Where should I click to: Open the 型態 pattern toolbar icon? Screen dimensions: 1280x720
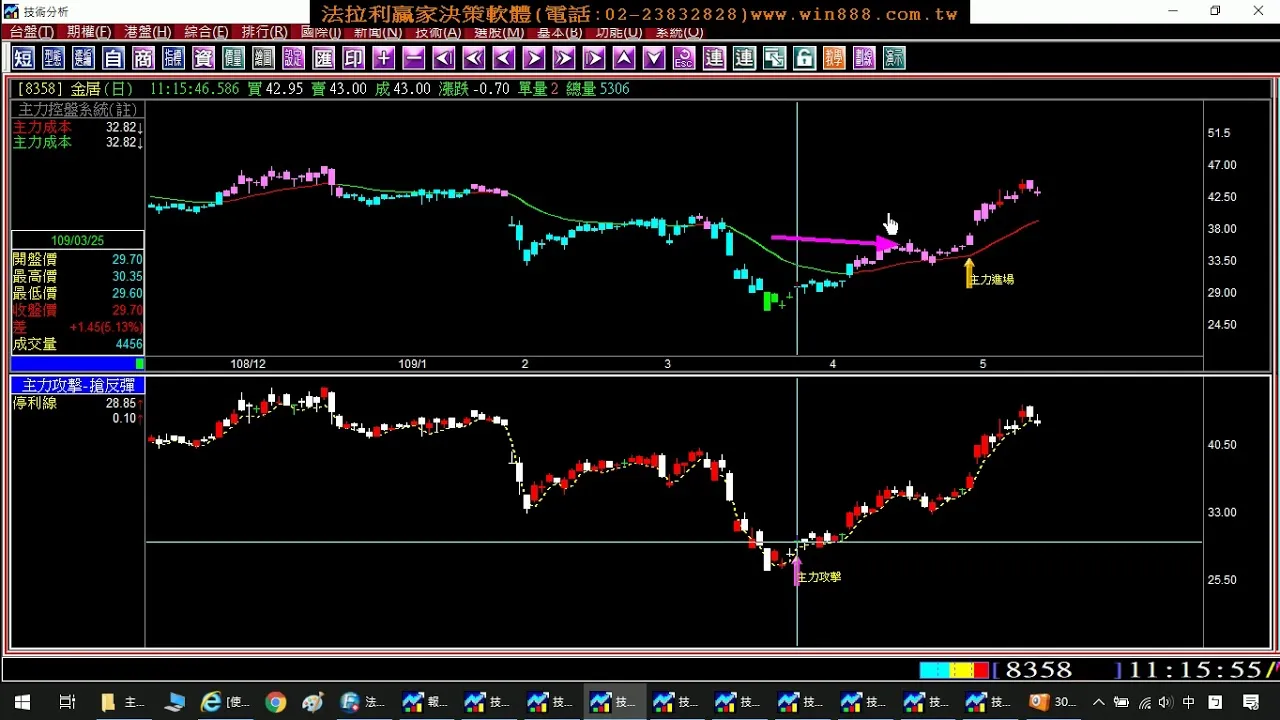pos(53,58)
